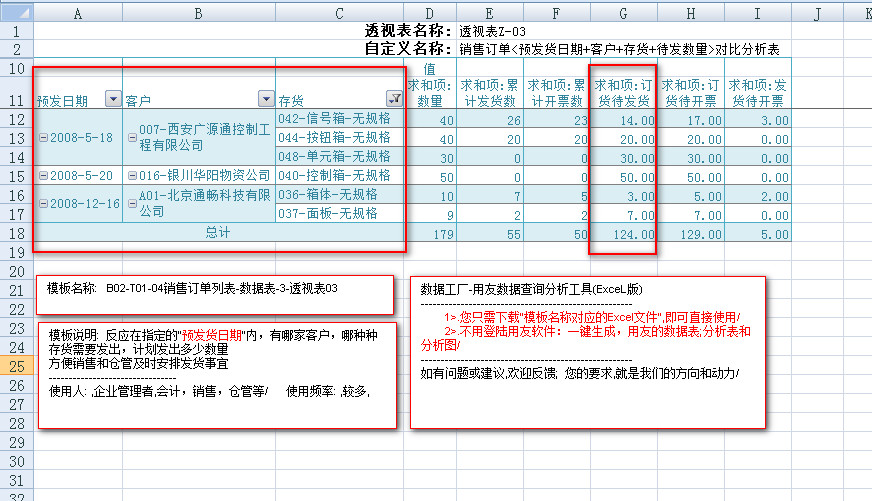Open the 预发日期 field dropdown arrow

point(112,99)
